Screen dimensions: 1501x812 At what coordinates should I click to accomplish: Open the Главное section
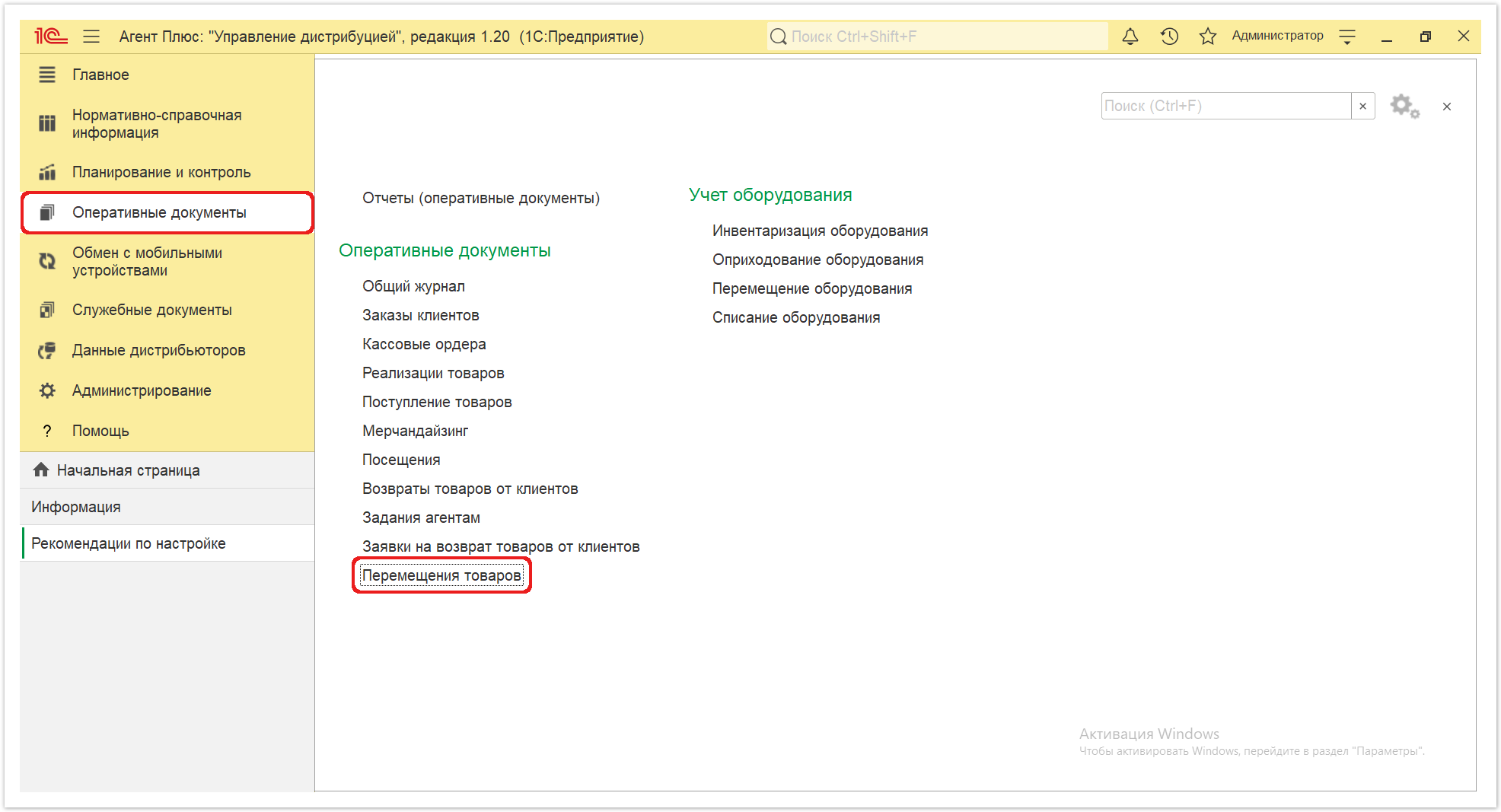click(167, 75)
